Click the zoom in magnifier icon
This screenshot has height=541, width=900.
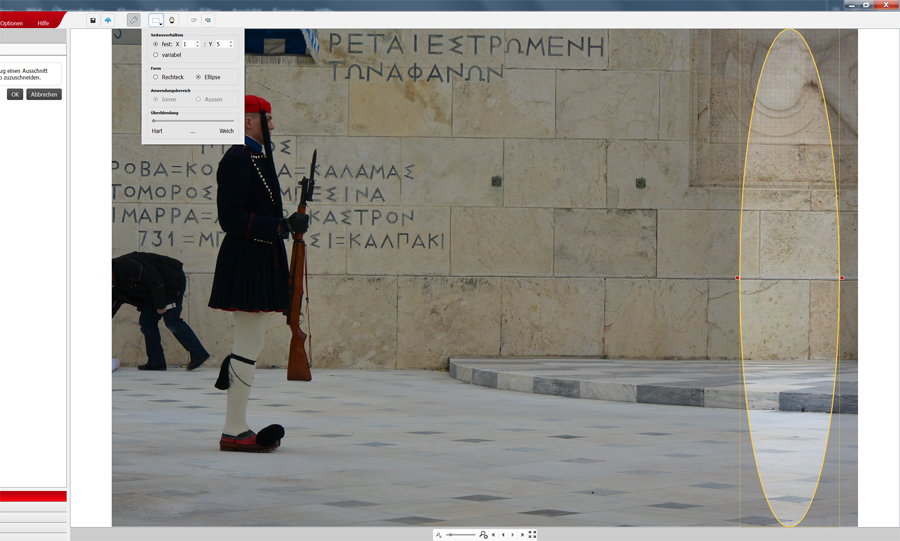click(483, 535)
